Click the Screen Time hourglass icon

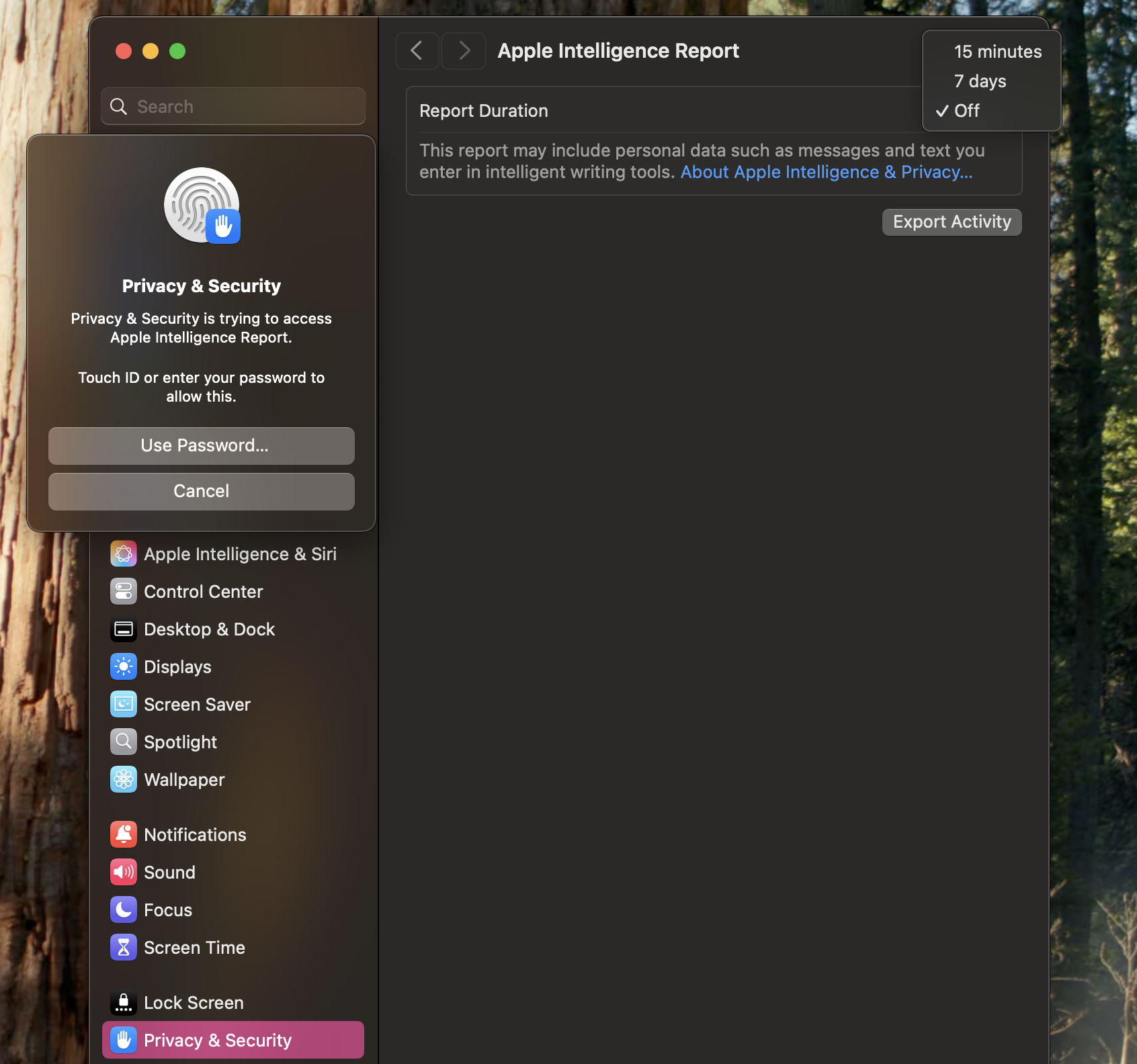point(124,948)
